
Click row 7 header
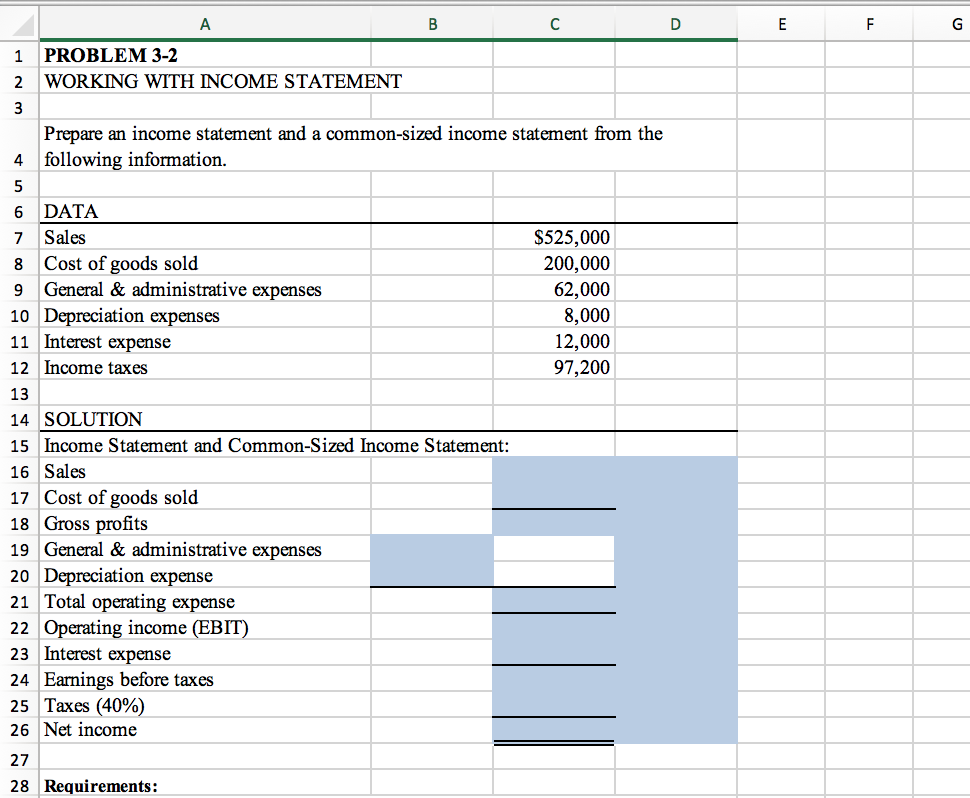coord(18,237)
